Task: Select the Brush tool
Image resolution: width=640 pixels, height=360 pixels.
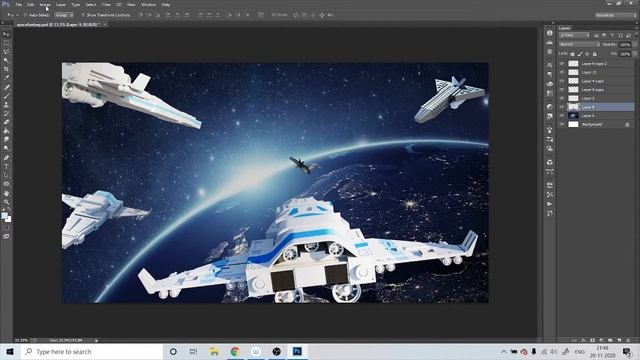Action: 6,96
